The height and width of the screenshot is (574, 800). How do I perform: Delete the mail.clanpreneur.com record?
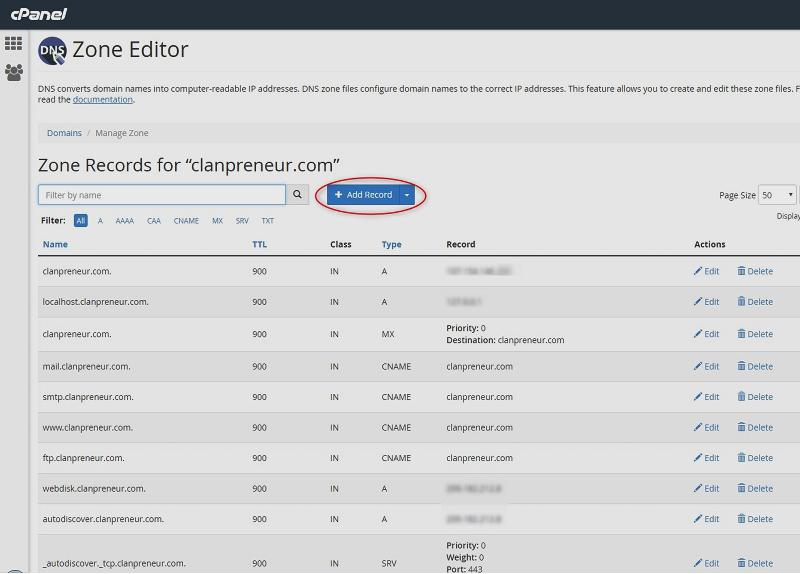coord(755,366)
